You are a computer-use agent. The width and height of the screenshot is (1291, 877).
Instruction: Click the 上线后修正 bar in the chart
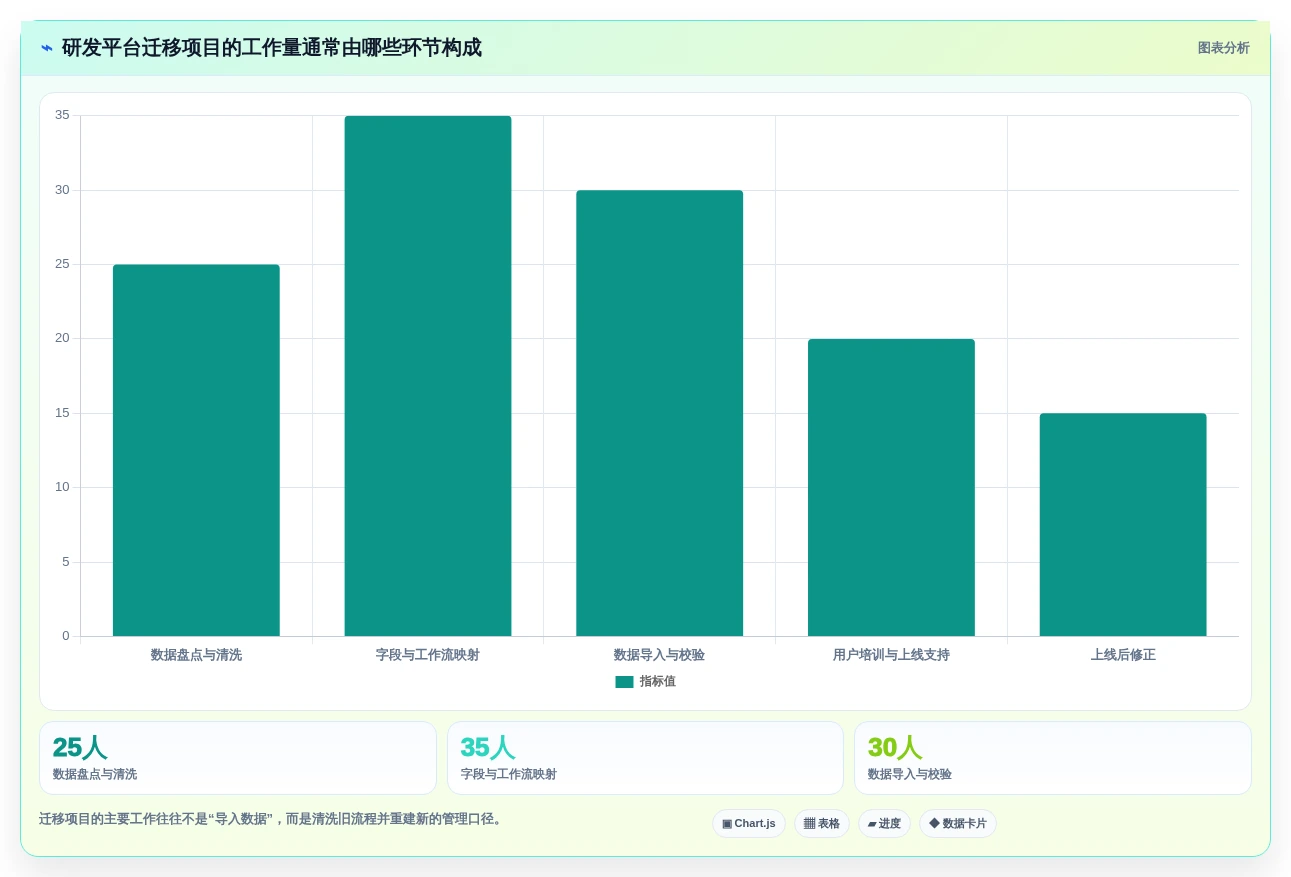pos(1123,524)
